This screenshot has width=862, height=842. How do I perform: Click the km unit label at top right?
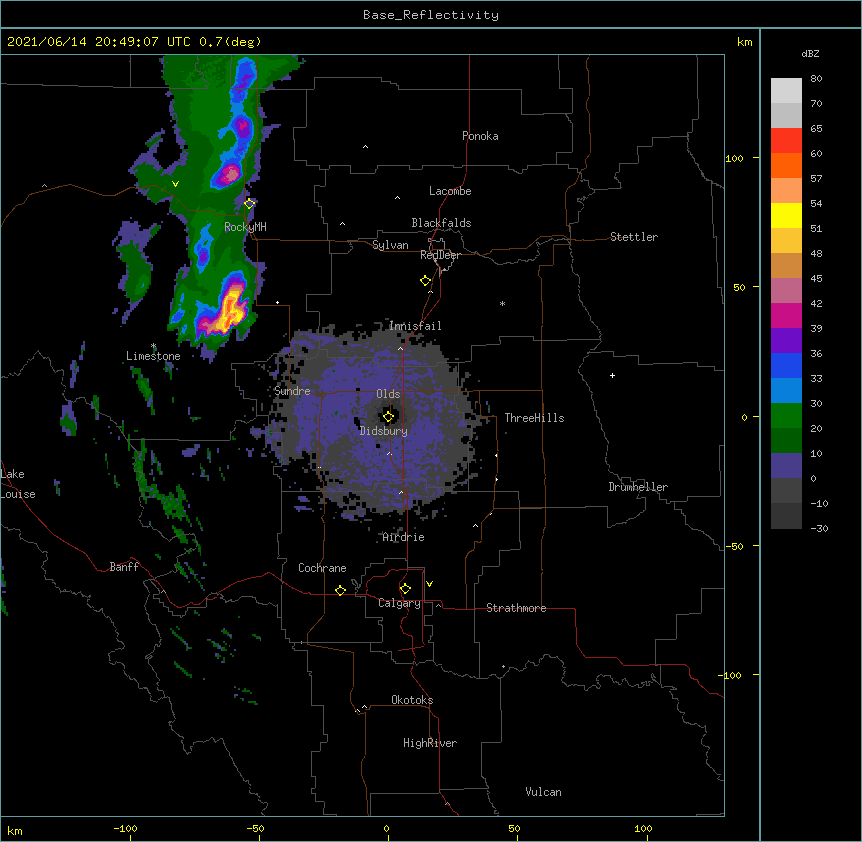point(745,42)
